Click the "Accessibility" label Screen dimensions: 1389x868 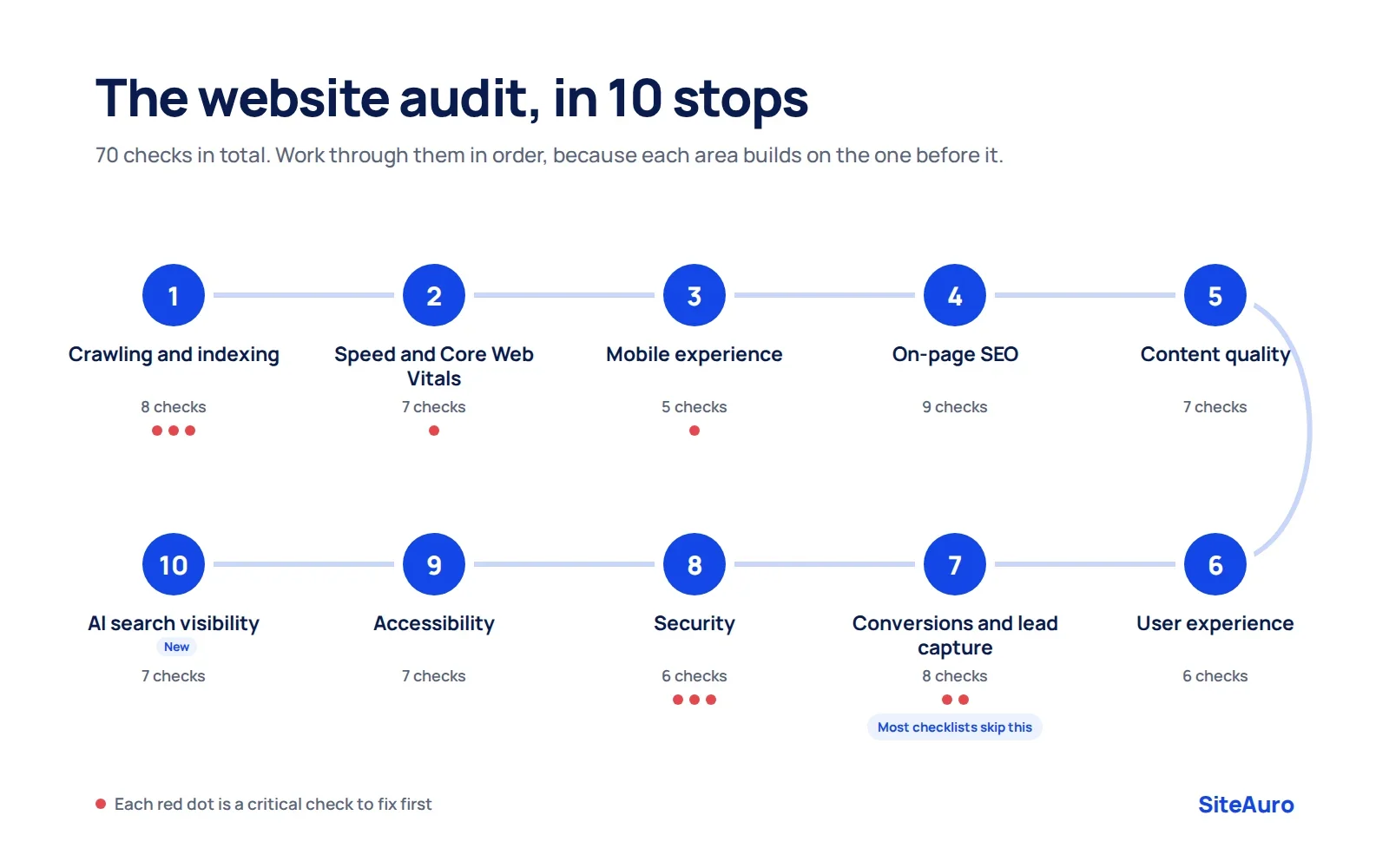[x=434, y=623]
